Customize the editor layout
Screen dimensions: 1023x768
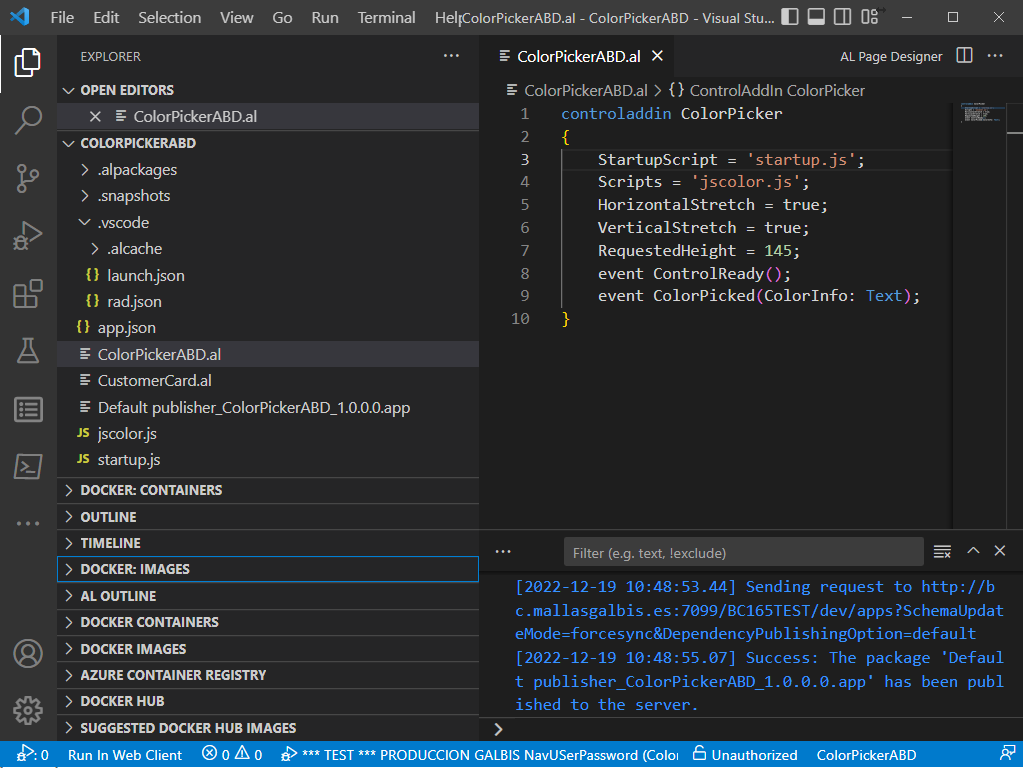tap(870, 17)
